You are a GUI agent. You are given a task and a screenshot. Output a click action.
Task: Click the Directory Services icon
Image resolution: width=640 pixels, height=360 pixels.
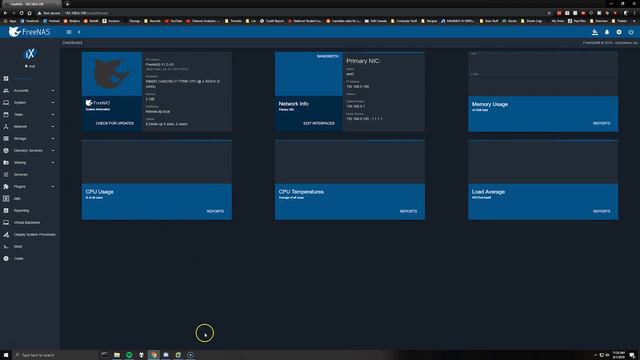point(6,151)
